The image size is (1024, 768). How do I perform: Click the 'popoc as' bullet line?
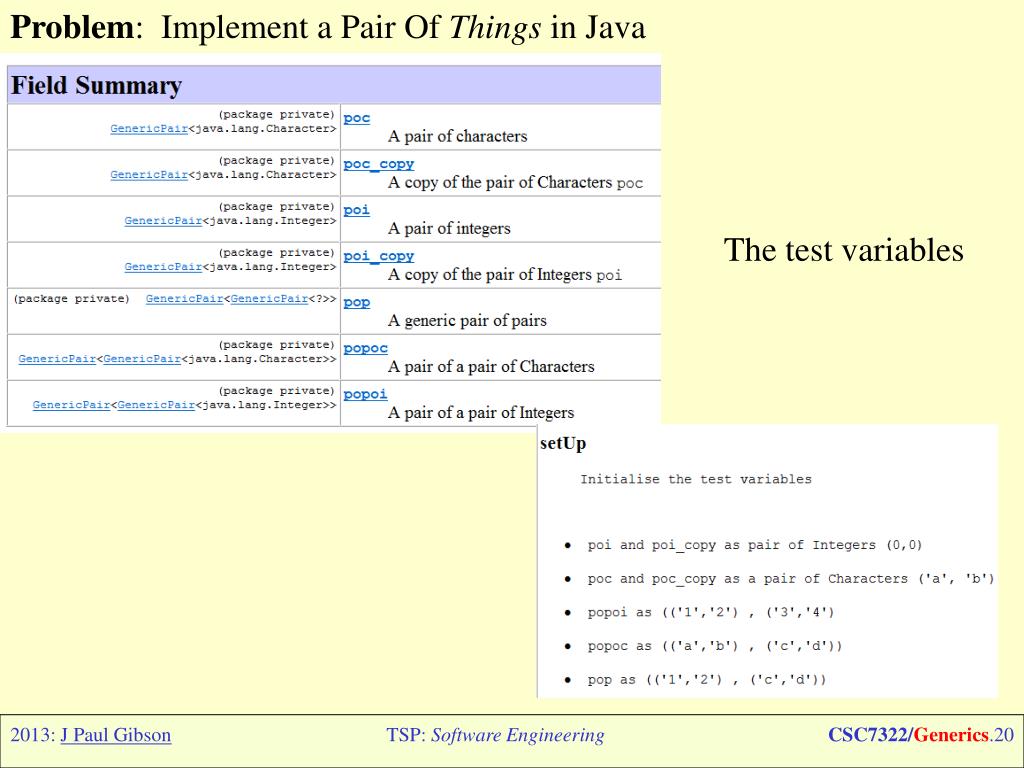coord(714,647)
